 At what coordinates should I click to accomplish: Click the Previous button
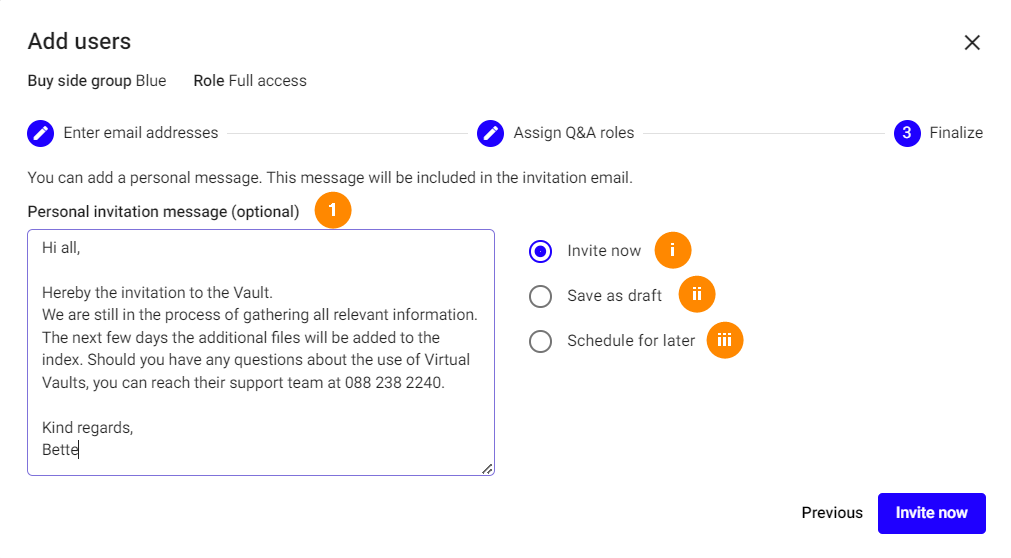click(831, 513)
